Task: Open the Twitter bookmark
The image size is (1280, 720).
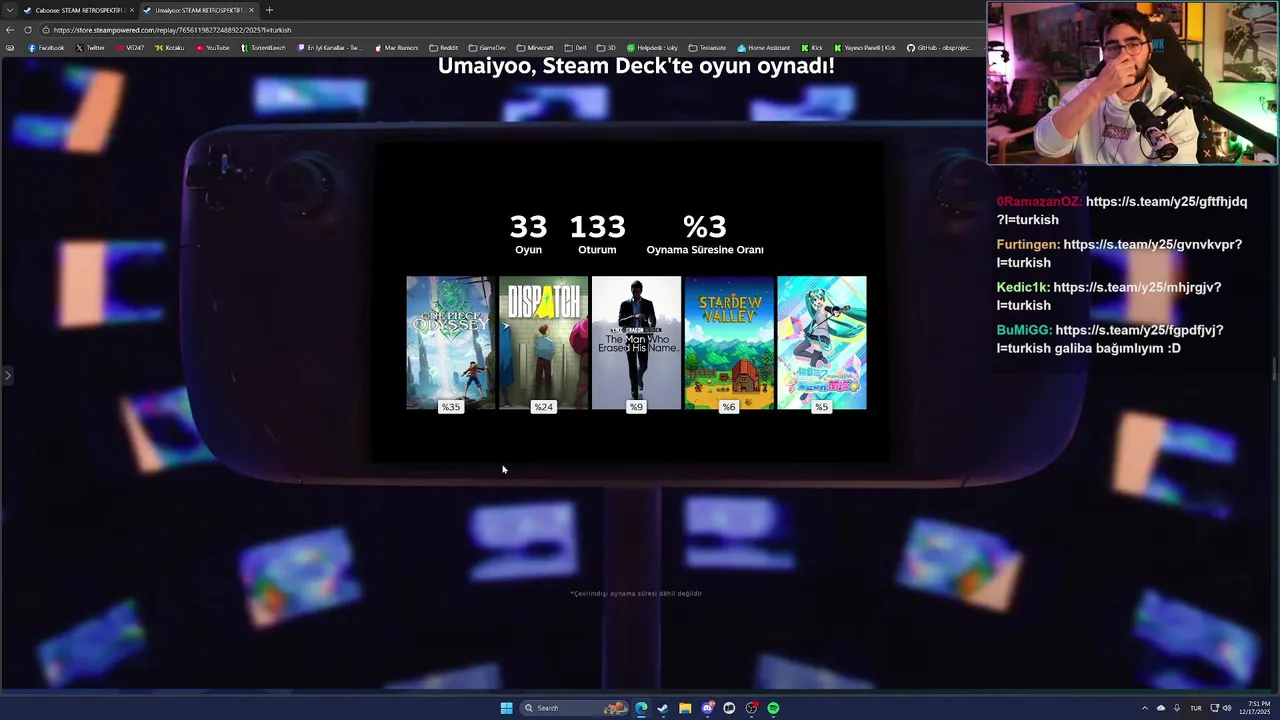Action: point(90,48)
